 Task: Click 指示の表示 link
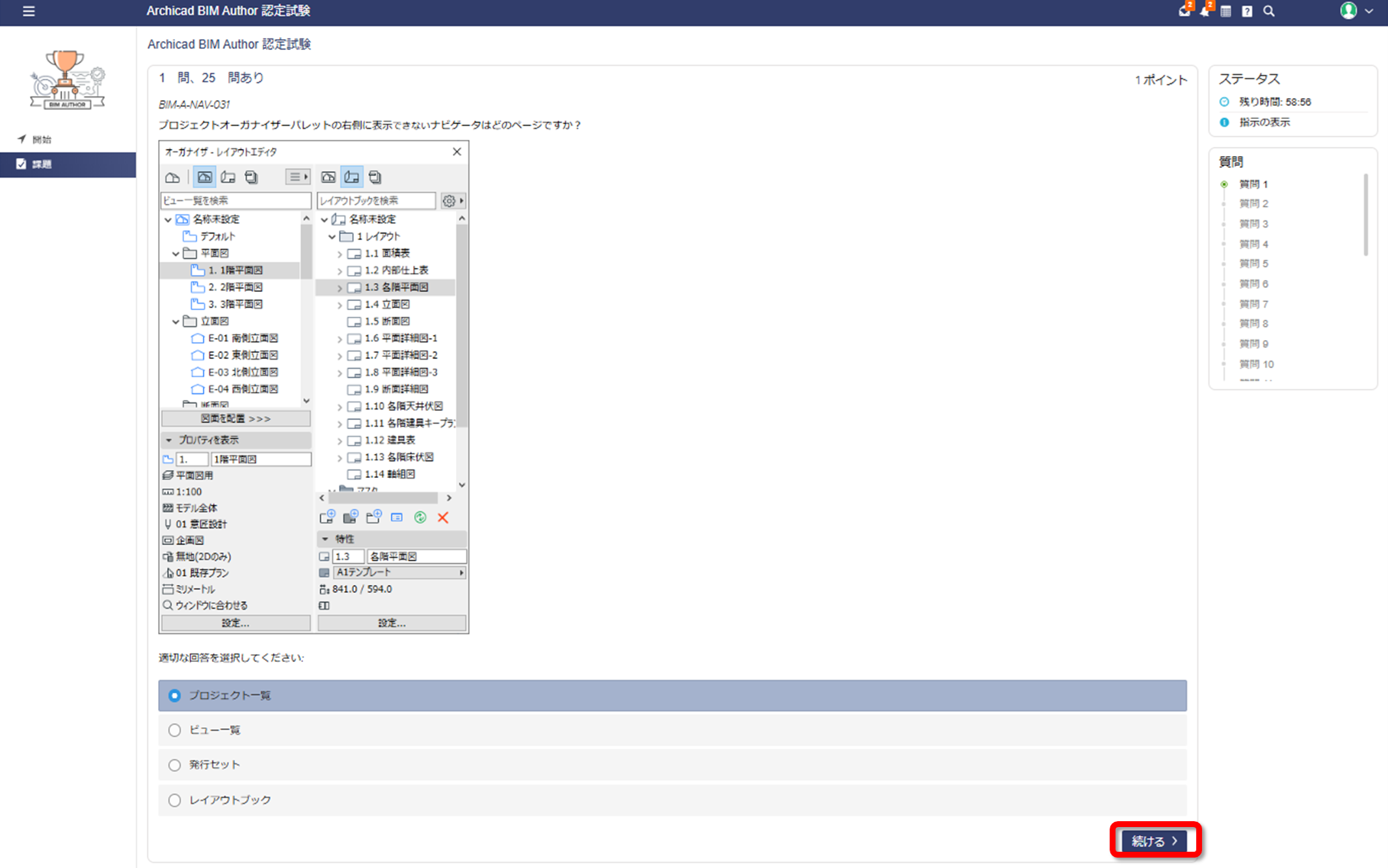(1264, 122)
